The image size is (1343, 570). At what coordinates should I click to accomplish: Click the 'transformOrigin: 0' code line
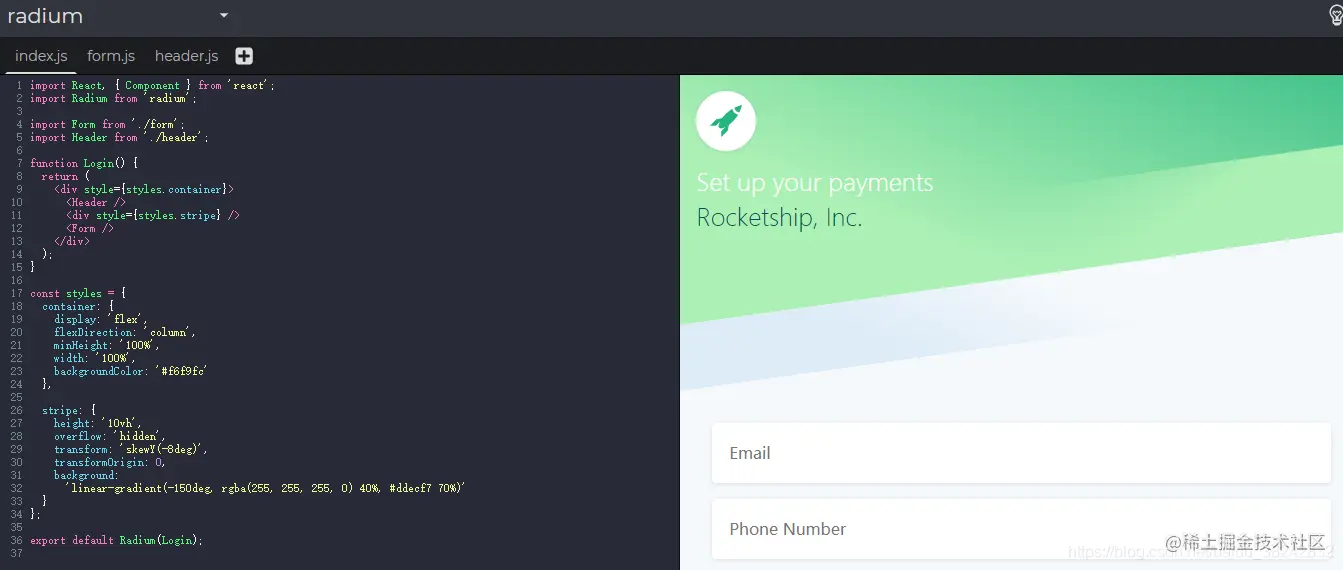point(110,462)
